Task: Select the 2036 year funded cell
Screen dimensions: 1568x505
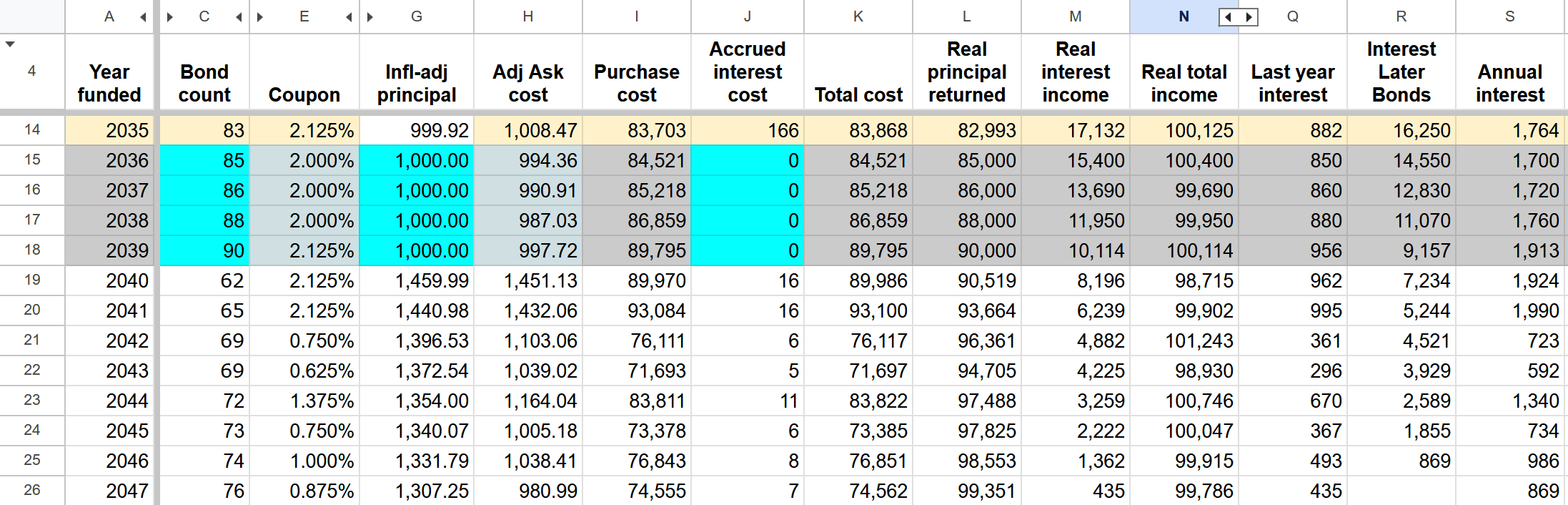Action: (x=109, y=160)
